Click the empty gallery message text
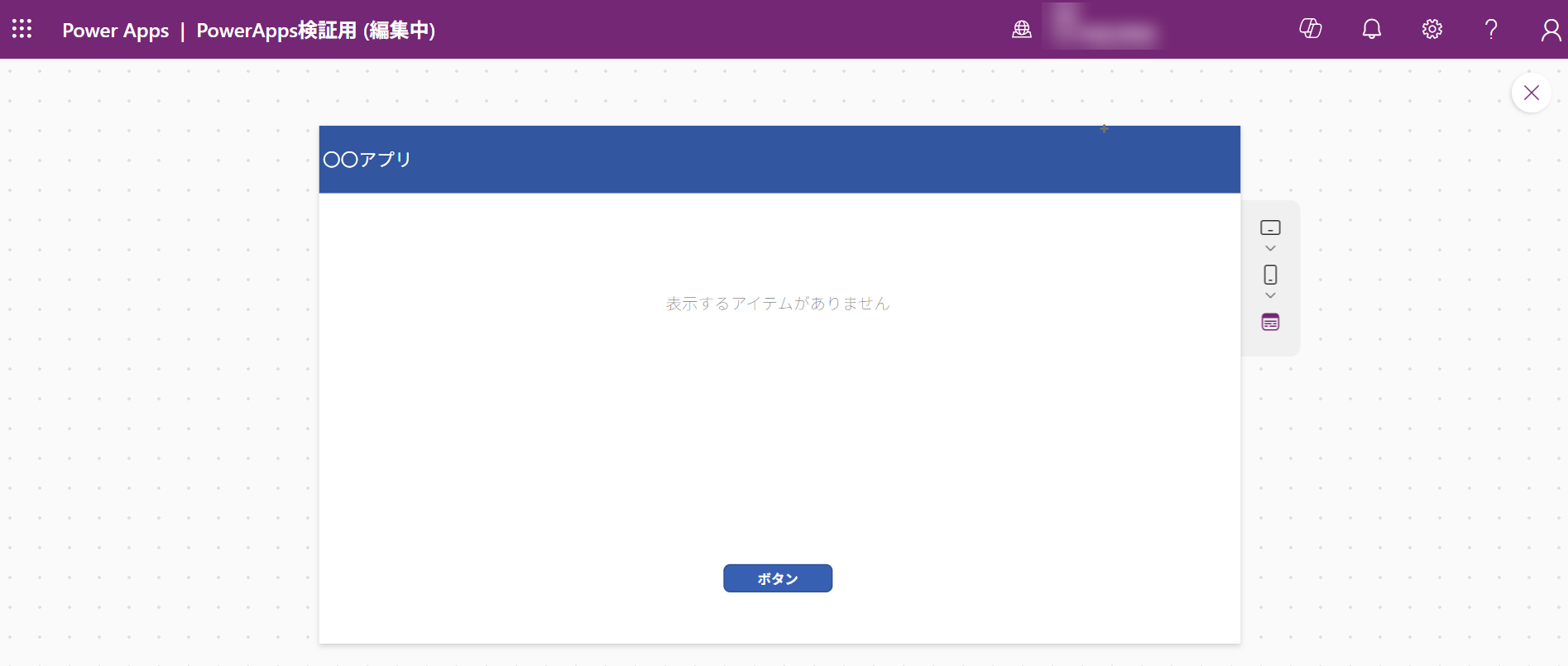Viewport: 1568px width, 666px height. (778, 304)
